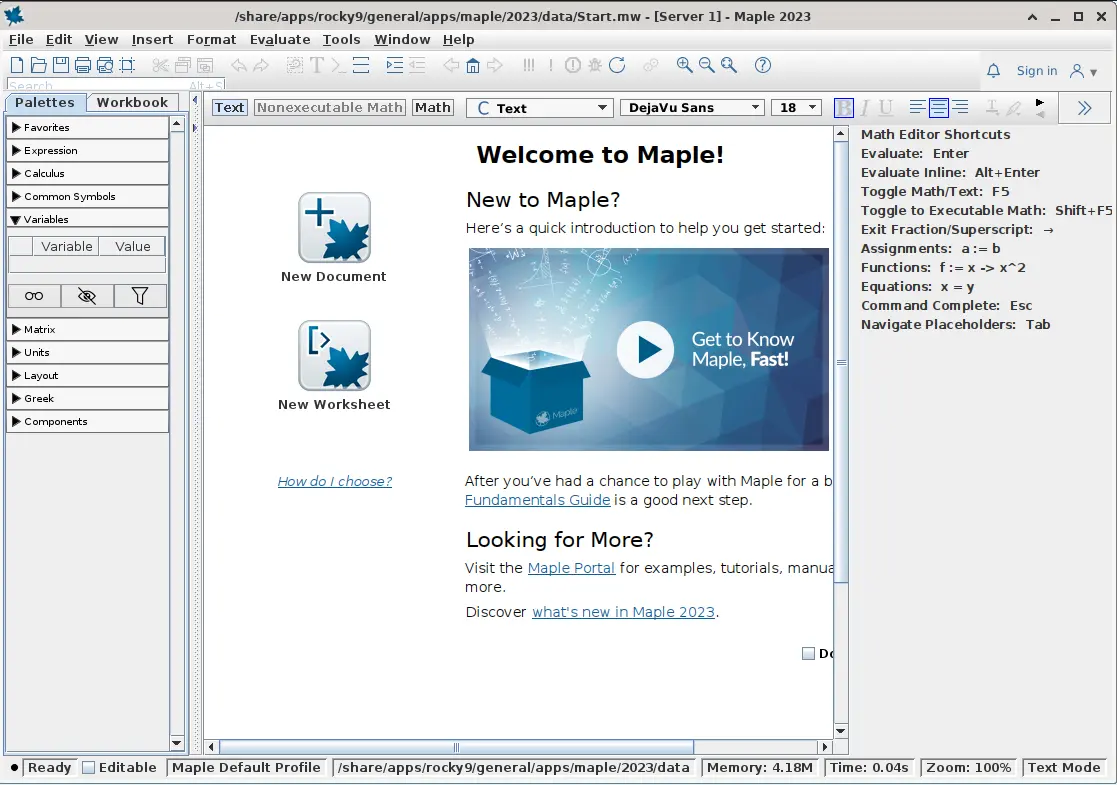Screen dimensions: 1117x785
Task: Open the Tools menu
Action: [x=341, y=40]
